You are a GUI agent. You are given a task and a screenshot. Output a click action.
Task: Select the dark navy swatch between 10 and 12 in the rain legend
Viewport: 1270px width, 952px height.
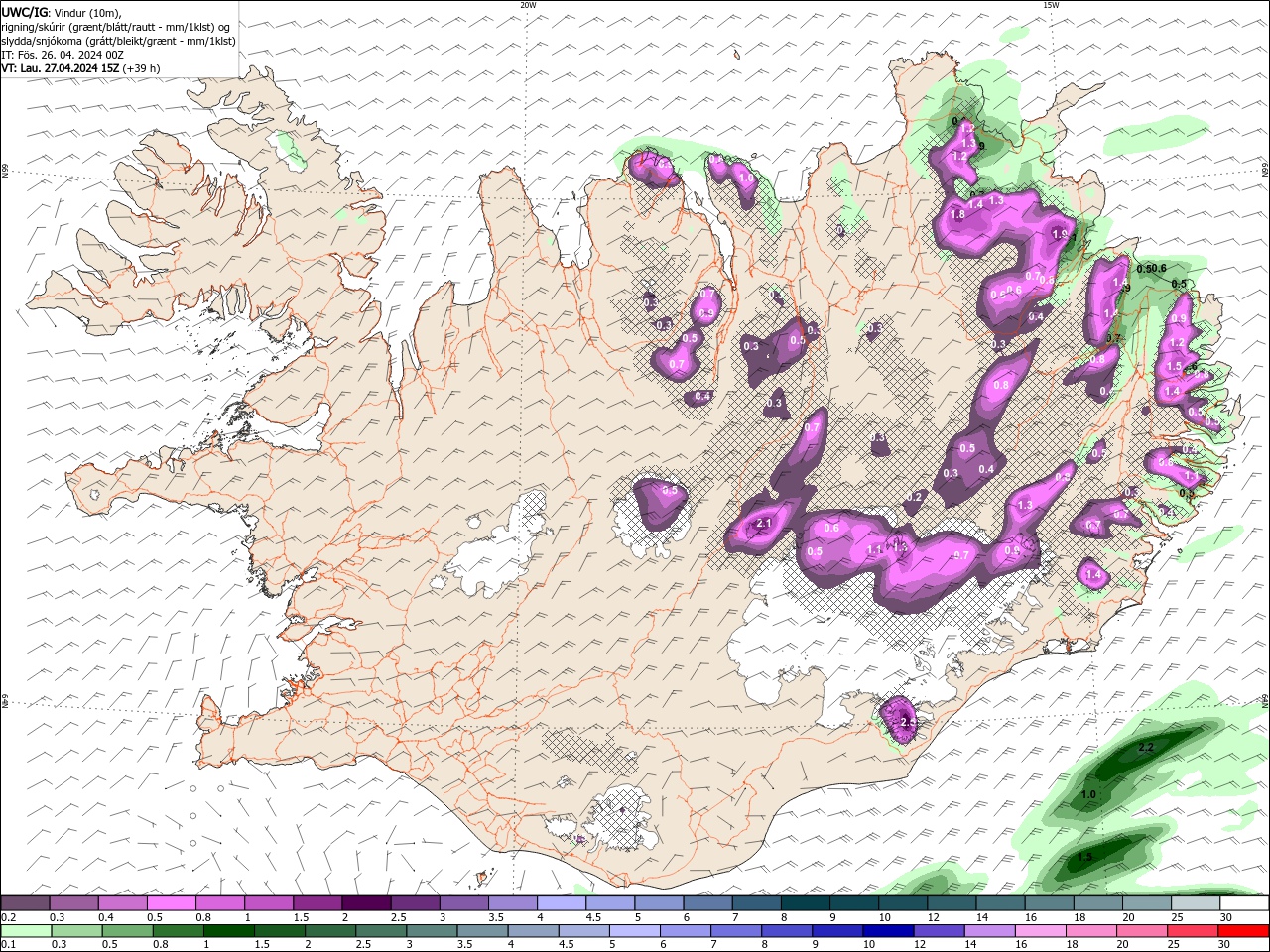click(x=886, y=931)
